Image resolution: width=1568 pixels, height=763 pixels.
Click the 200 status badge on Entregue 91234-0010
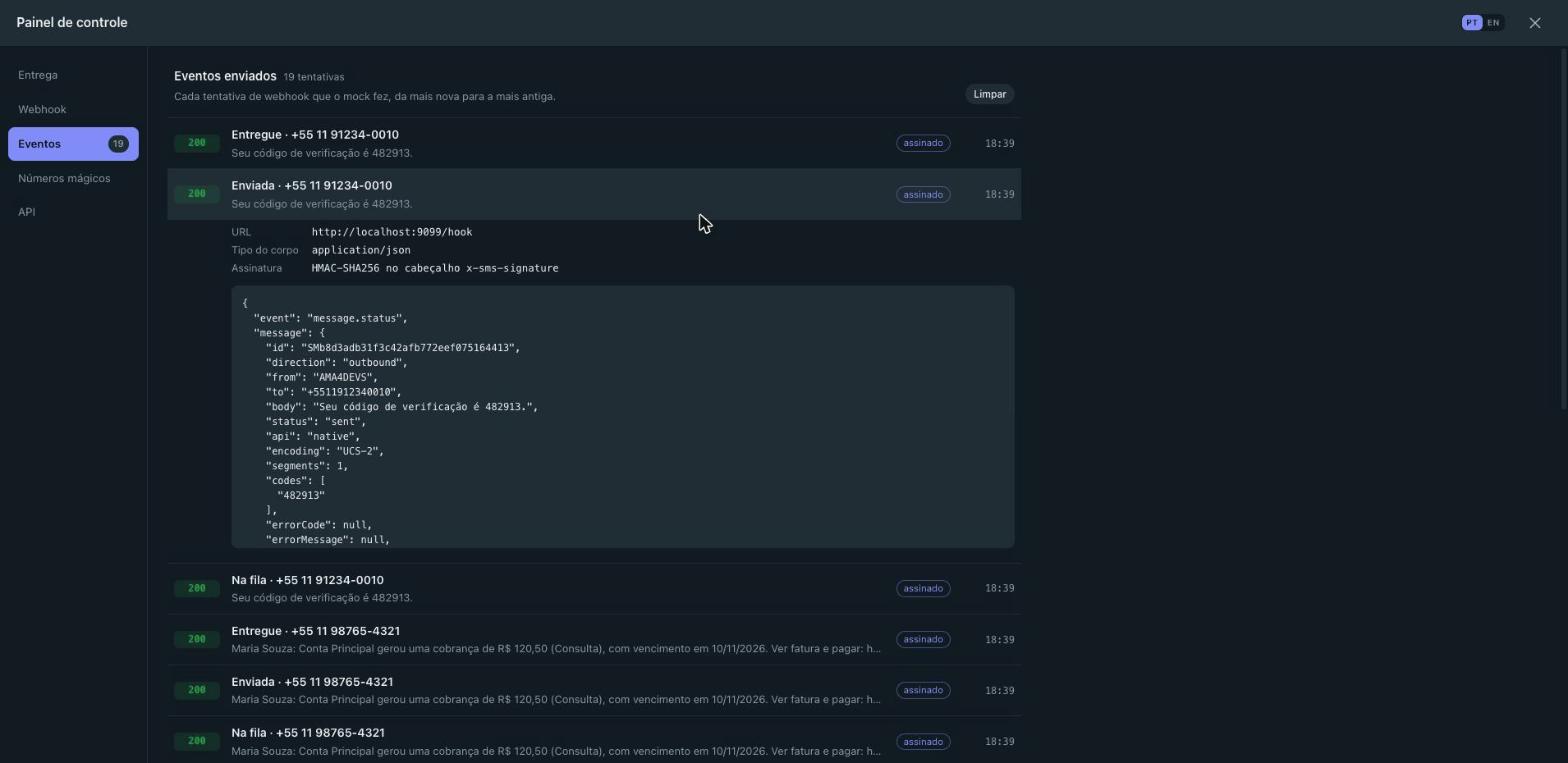196,143
